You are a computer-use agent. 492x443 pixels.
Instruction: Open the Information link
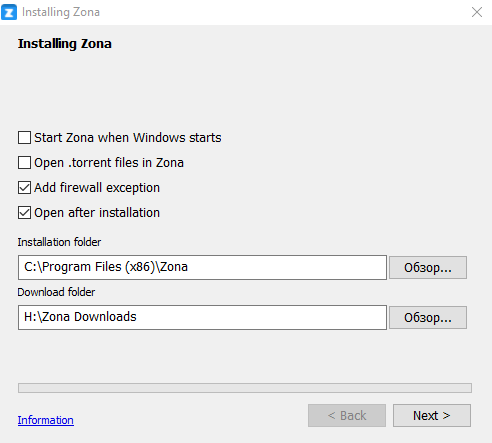click(46, 420)
